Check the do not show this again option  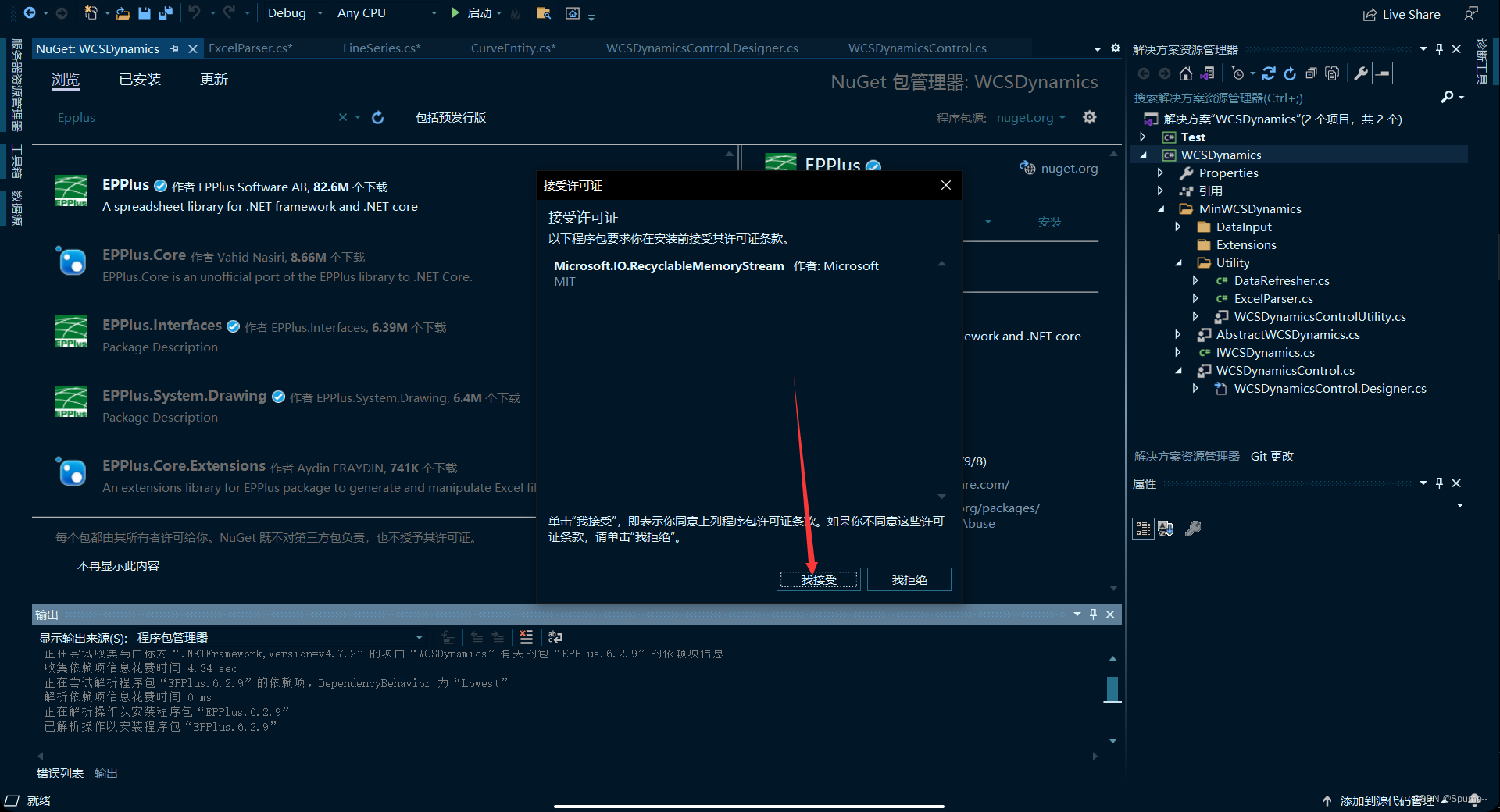pyautogui.click(x=118, y=565)
